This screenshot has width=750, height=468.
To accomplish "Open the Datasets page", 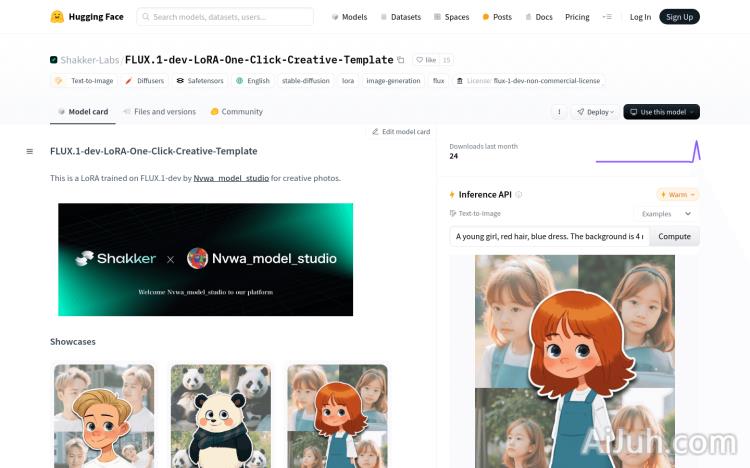I will [x=401, y=17].
